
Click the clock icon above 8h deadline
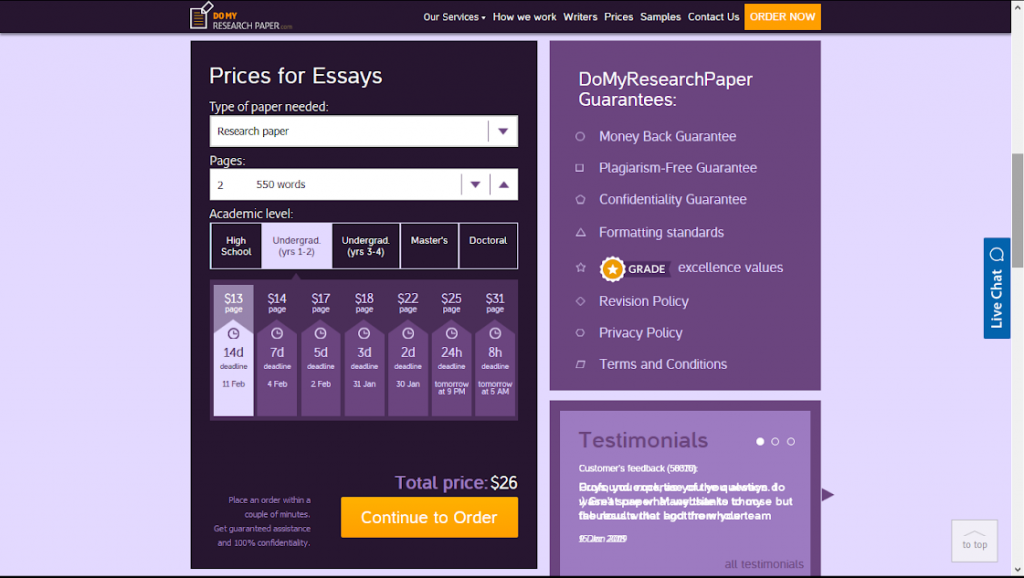(495, 334)
